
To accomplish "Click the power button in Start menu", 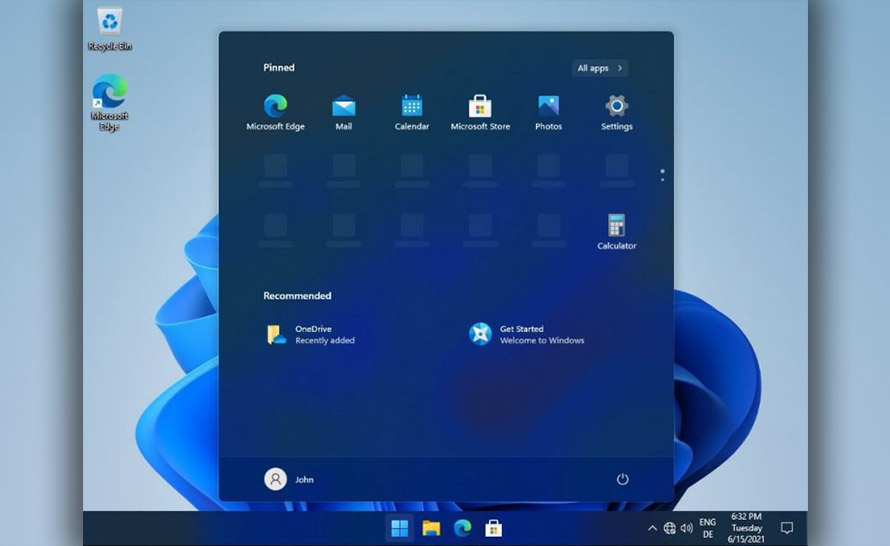I will [x=622, y=479].
